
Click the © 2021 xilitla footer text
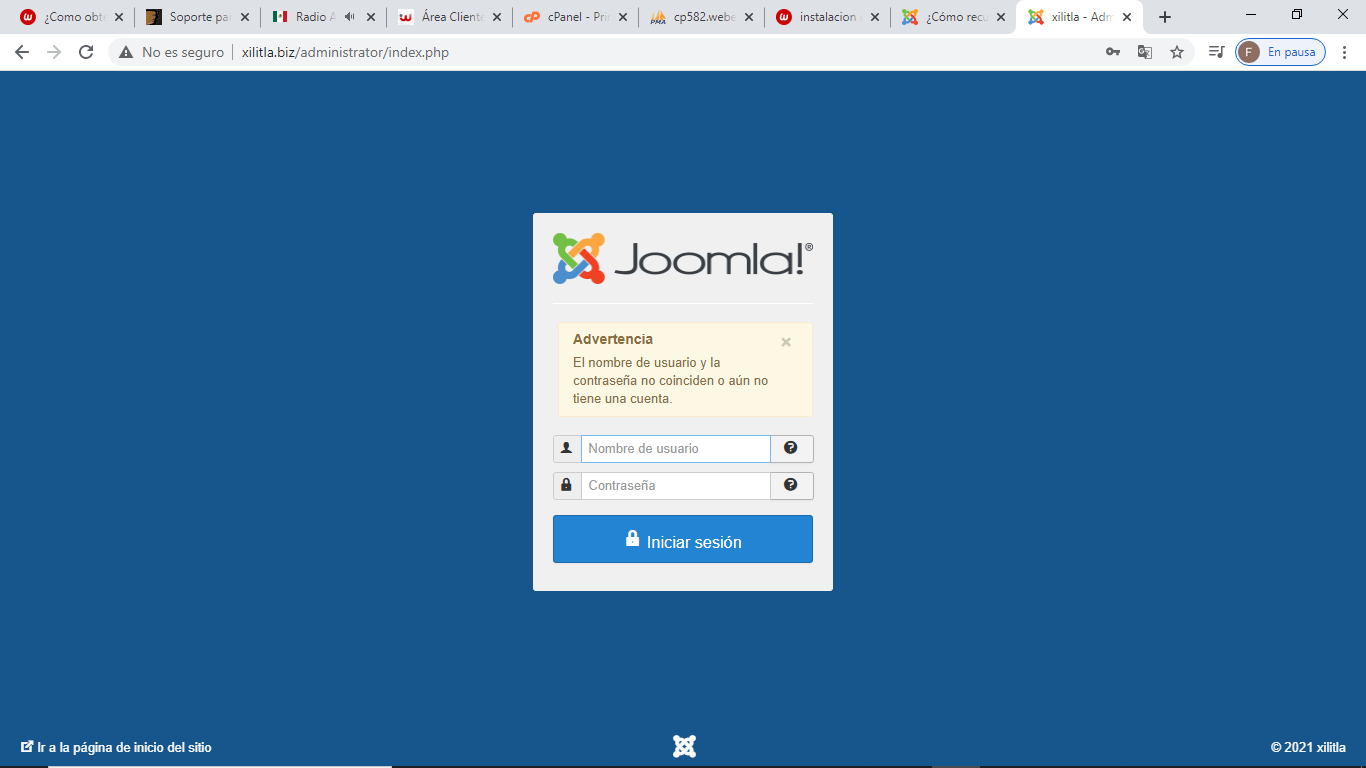point(1308,747)
